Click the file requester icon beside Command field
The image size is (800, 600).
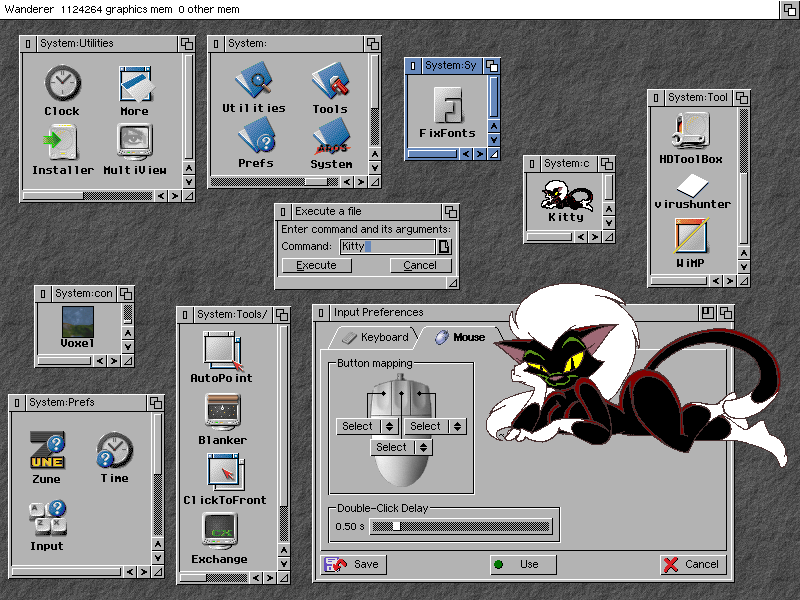click(x=444, y=246)
